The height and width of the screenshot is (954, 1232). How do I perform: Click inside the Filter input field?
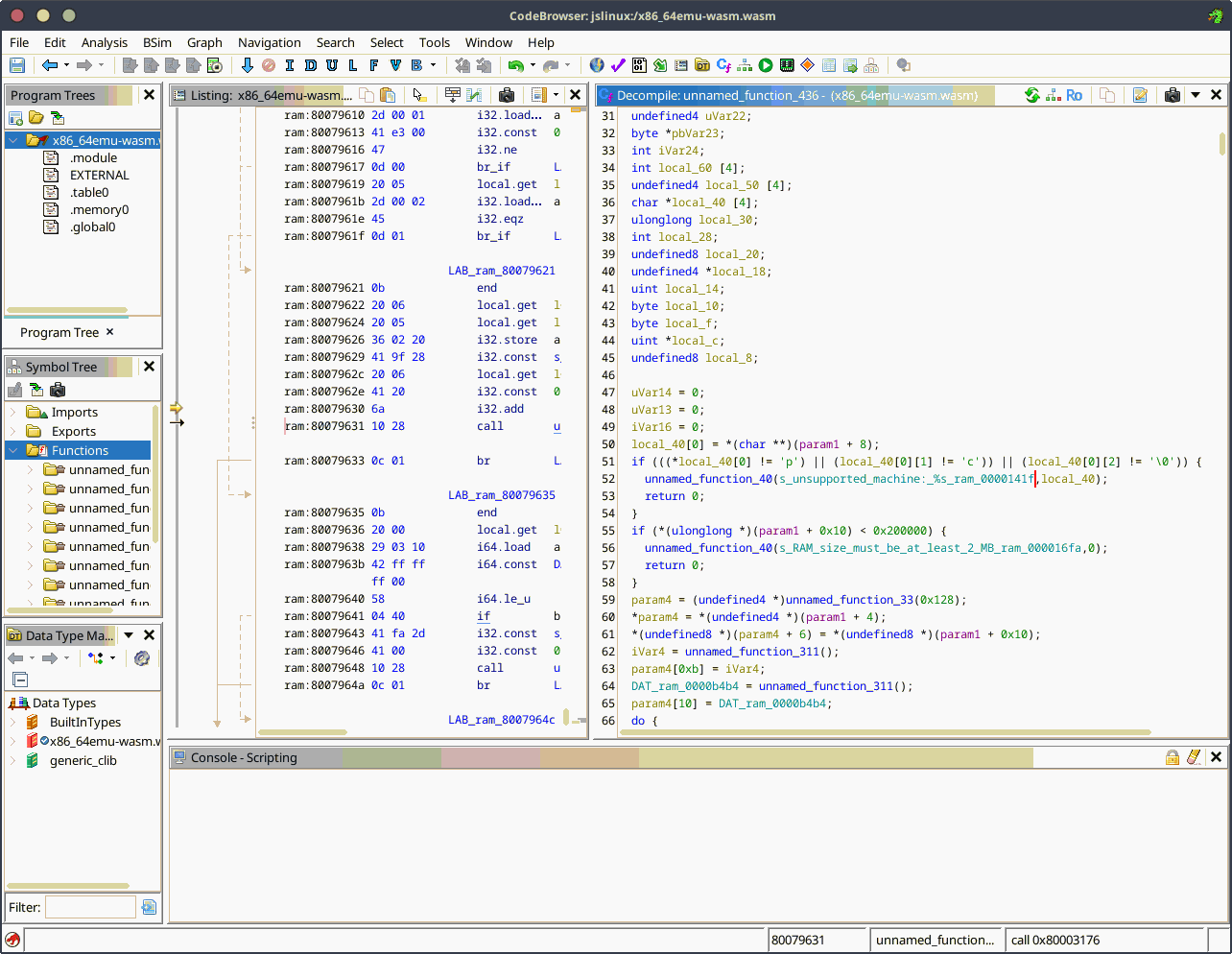pos(91,906)
